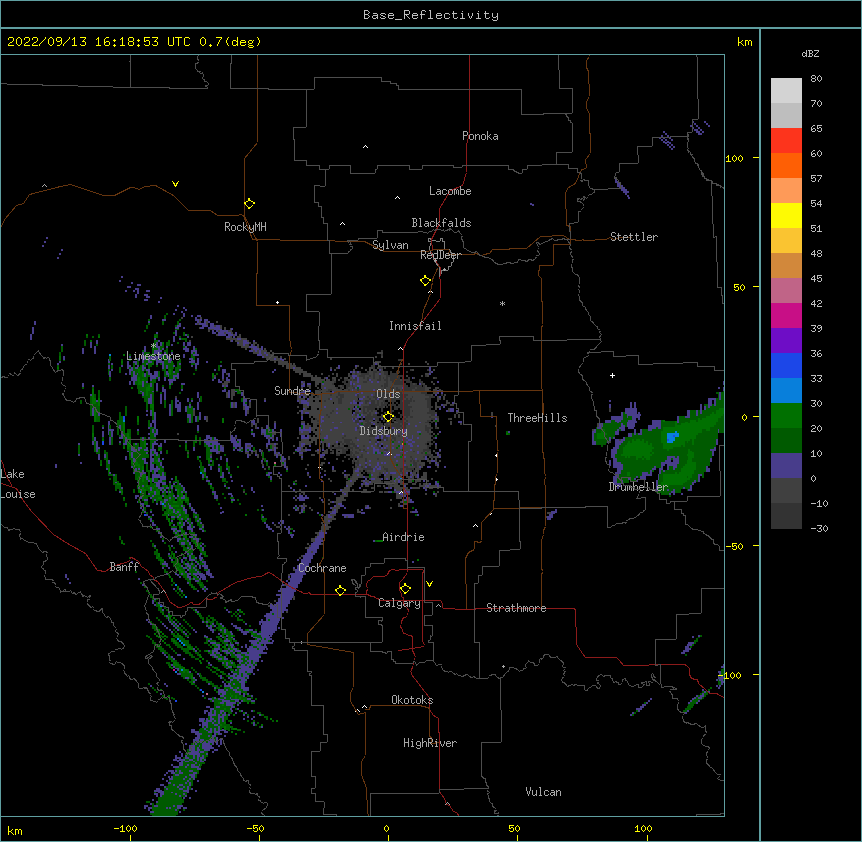Viewport: 862px width, 842px height.
Task: Click the 50 tick on the bottom axis
Action: click(515, 828)
